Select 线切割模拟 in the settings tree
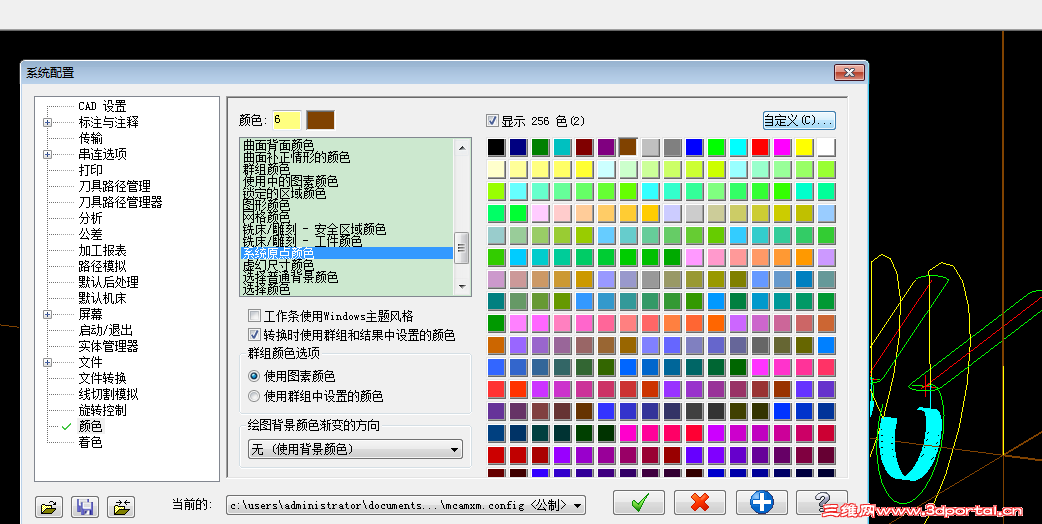Screen dimensions: 1042x524 click(x=108, y=394)
